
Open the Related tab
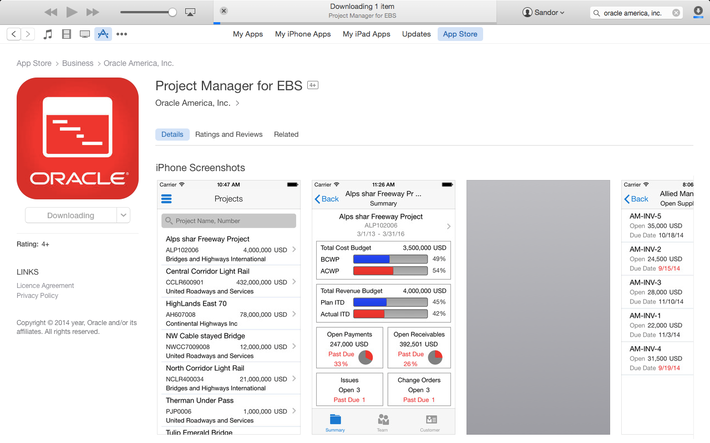pos(286,135)
